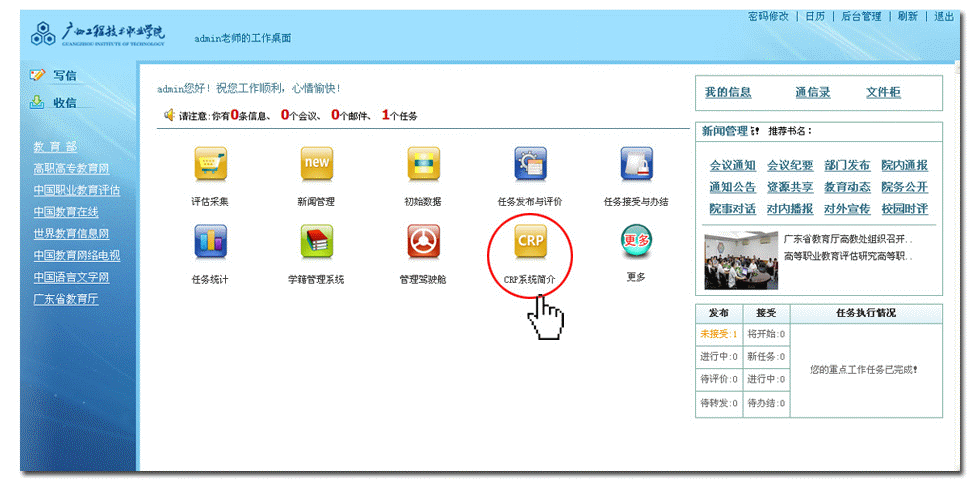Launch the 学籍管理系统 books icon
The height and width of the screenshot is (480, 980).
(x=316, y=241)
